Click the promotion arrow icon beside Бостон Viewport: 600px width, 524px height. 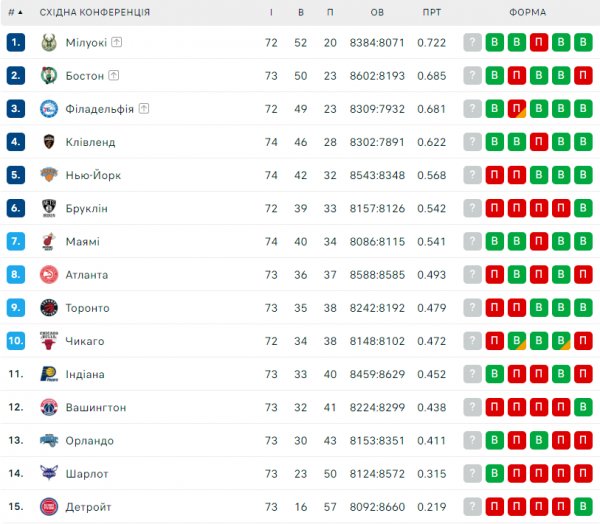pos(113,75)
